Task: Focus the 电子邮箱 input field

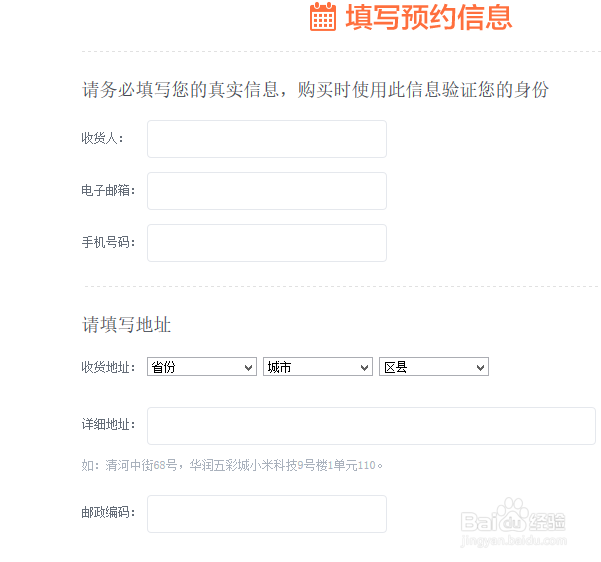Action: click(267, 191)
